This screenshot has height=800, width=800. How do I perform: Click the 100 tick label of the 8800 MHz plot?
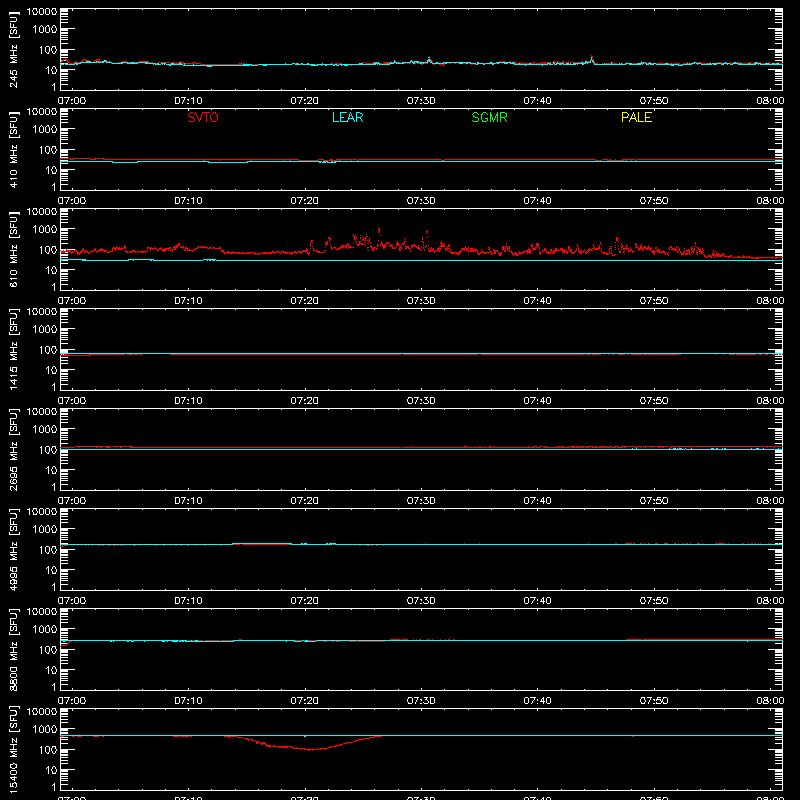[x=48, y=650]
